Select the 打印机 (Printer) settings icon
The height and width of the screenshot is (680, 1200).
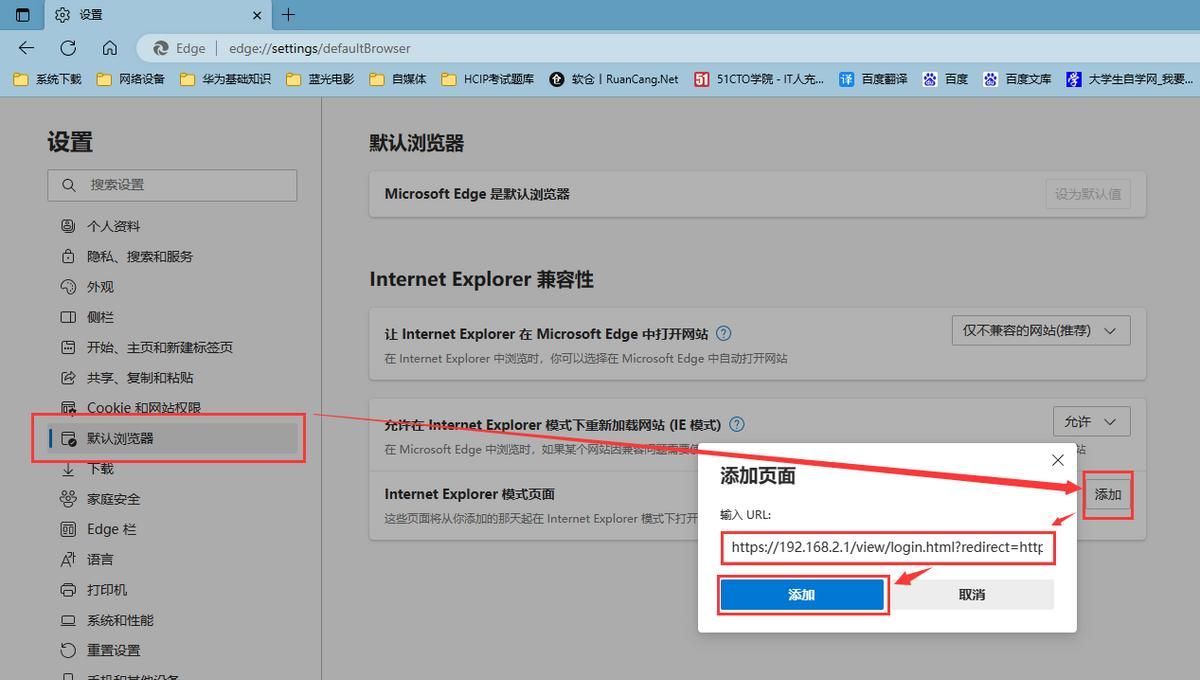point(68,589)
